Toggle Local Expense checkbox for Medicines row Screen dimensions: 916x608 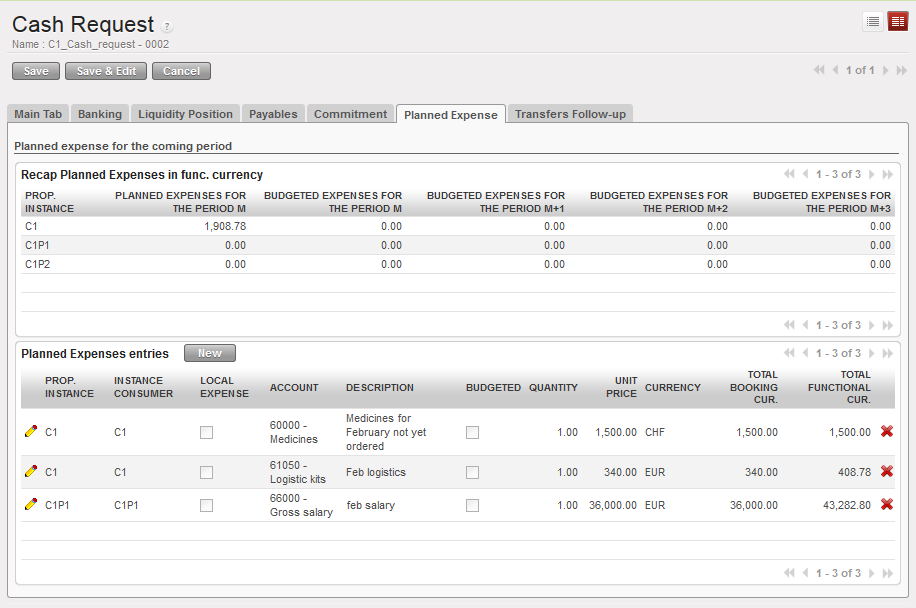point(206,432)
